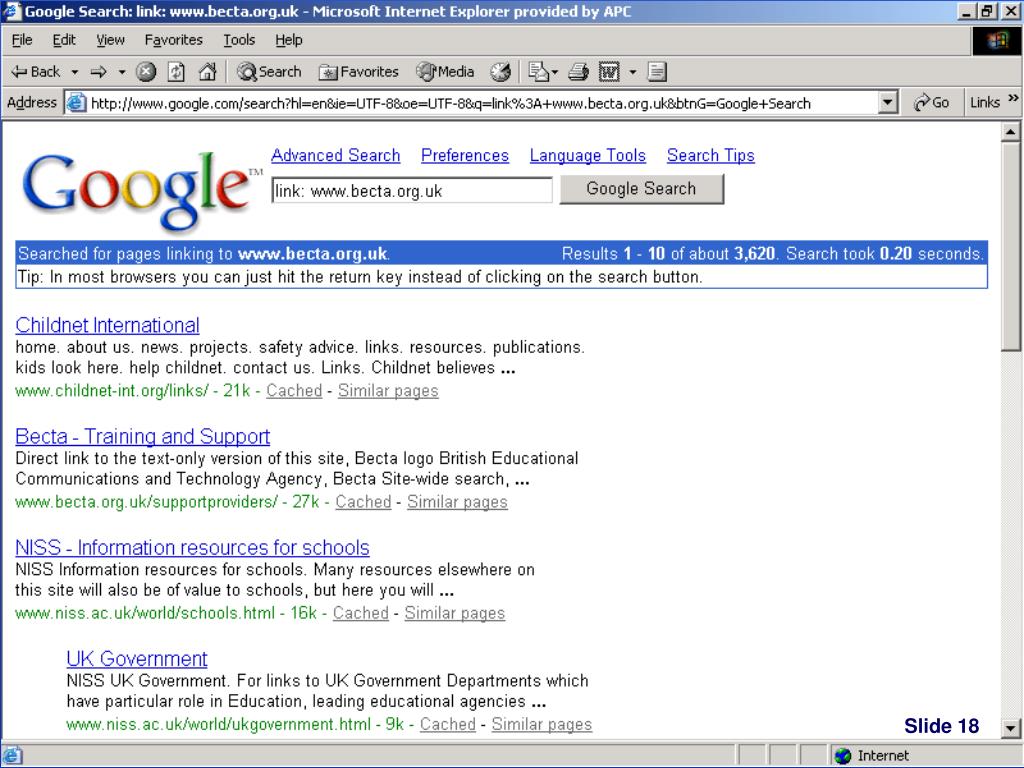
Task: Open UK Government result link
Action: pyautogui.click(x=136, y=658)
